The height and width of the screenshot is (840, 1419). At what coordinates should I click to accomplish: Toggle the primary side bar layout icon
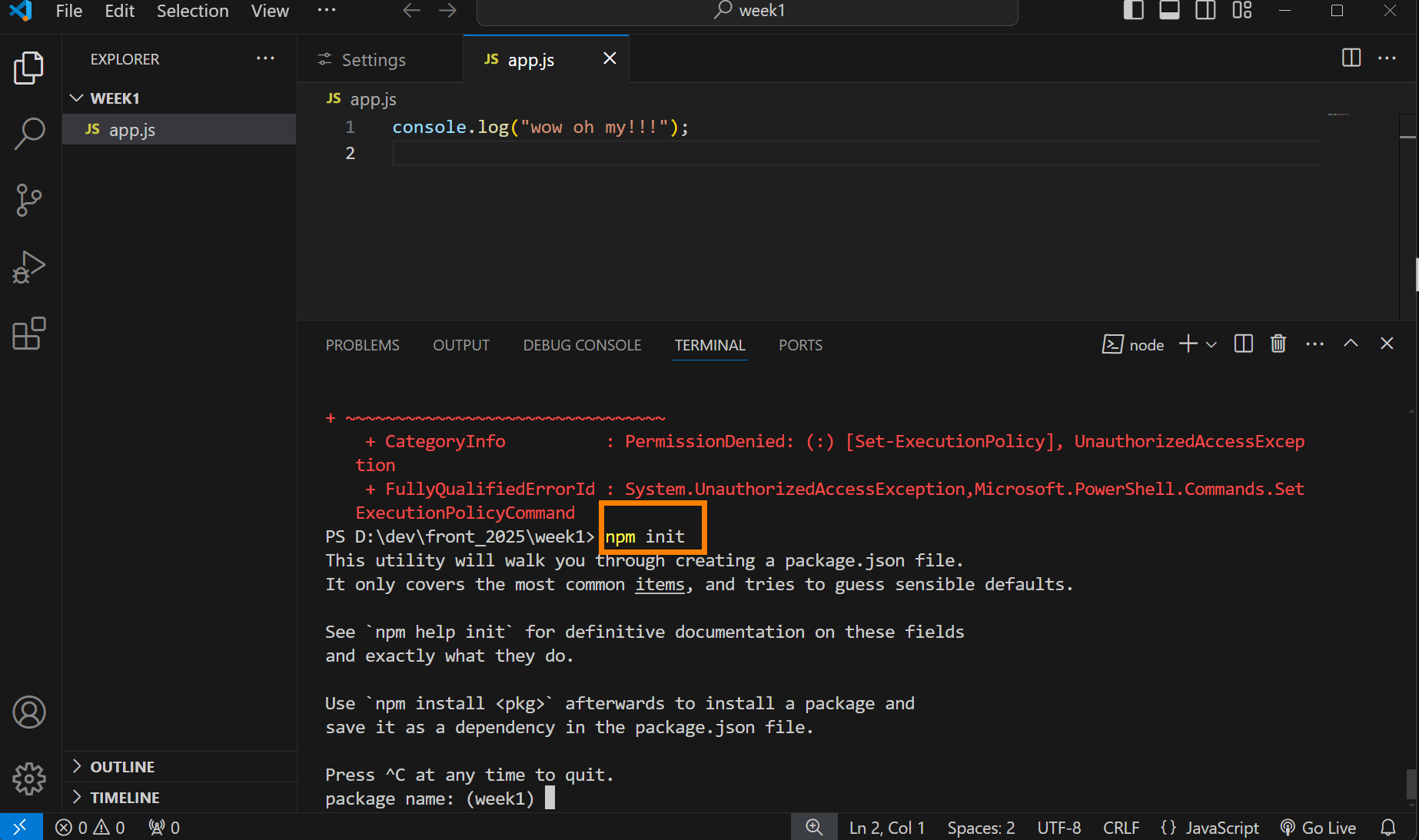[x=1134, y=11]
